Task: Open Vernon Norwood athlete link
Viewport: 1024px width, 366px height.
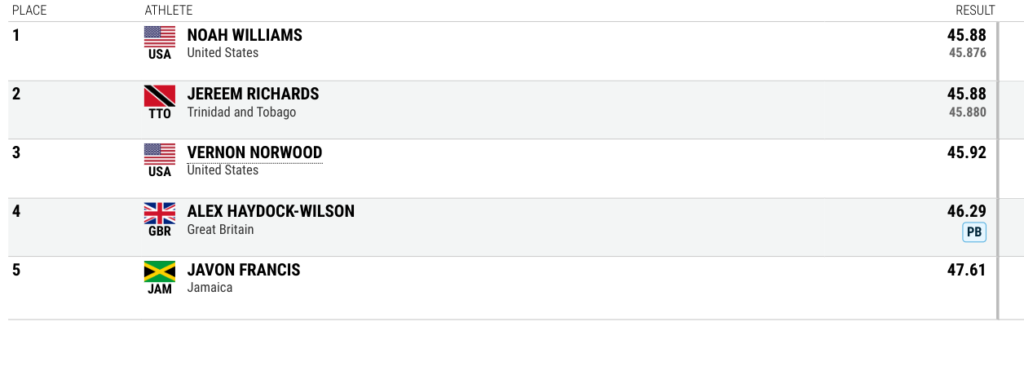Action: (255, 153)
